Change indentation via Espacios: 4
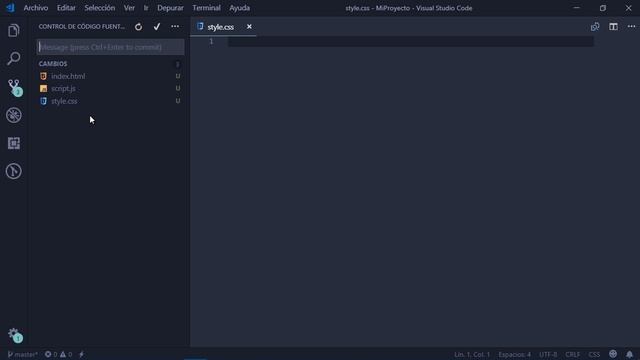The image size is (640, 360). 514,354
